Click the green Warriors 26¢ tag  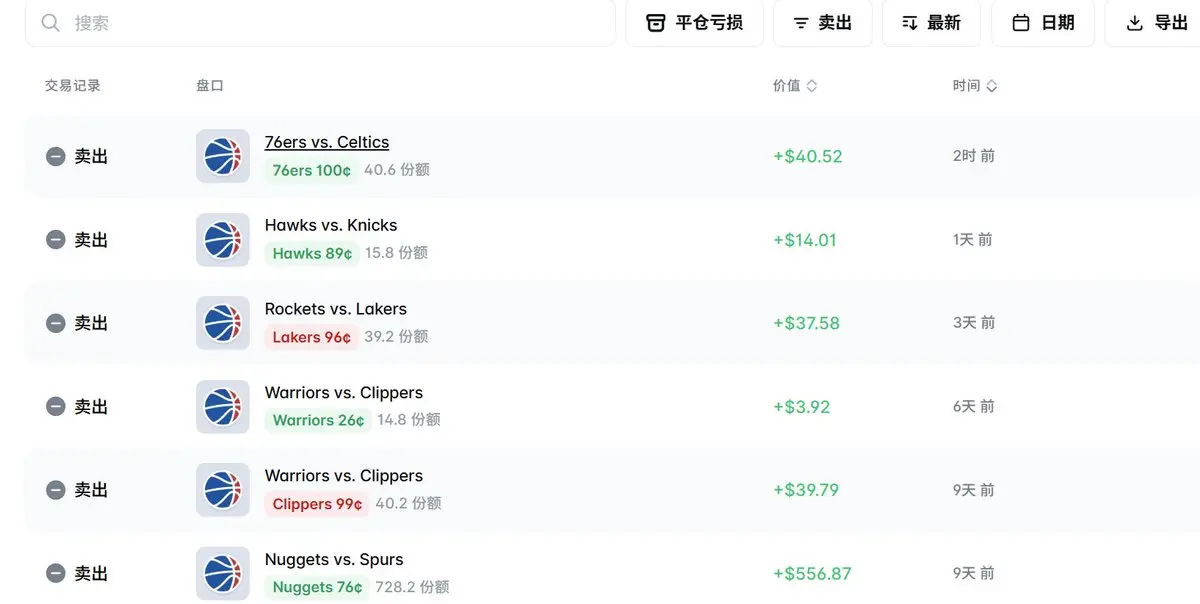(318, 420)
